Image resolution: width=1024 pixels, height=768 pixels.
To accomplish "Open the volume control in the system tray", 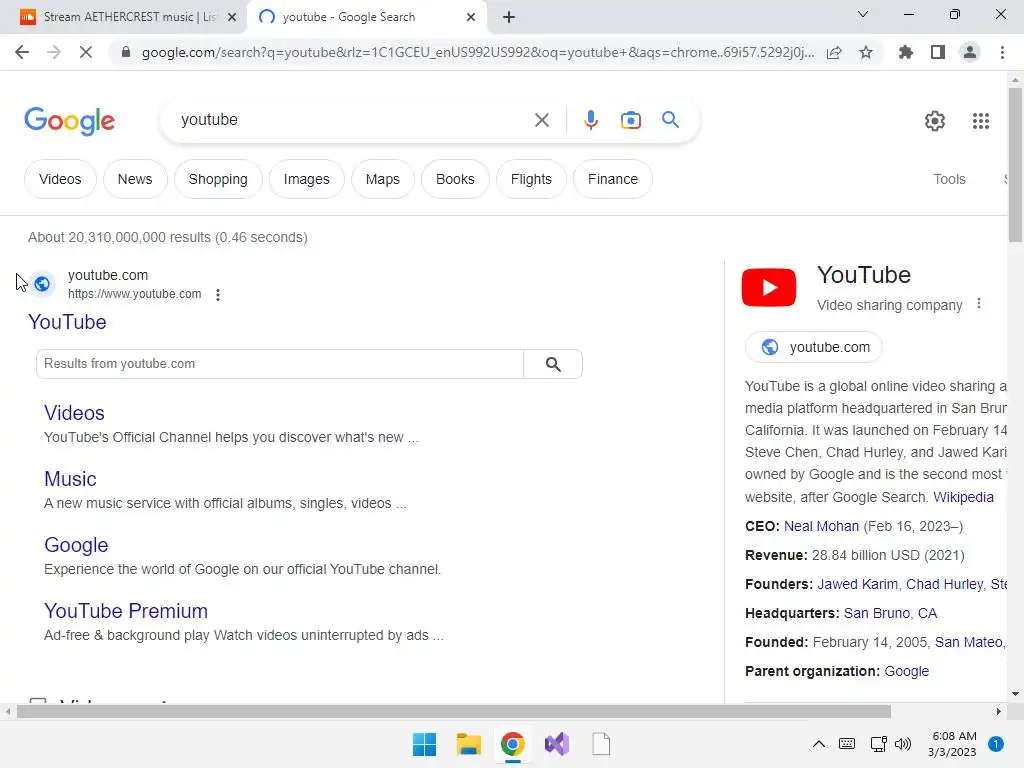I will pyautogui.click(x=903, y=744).
